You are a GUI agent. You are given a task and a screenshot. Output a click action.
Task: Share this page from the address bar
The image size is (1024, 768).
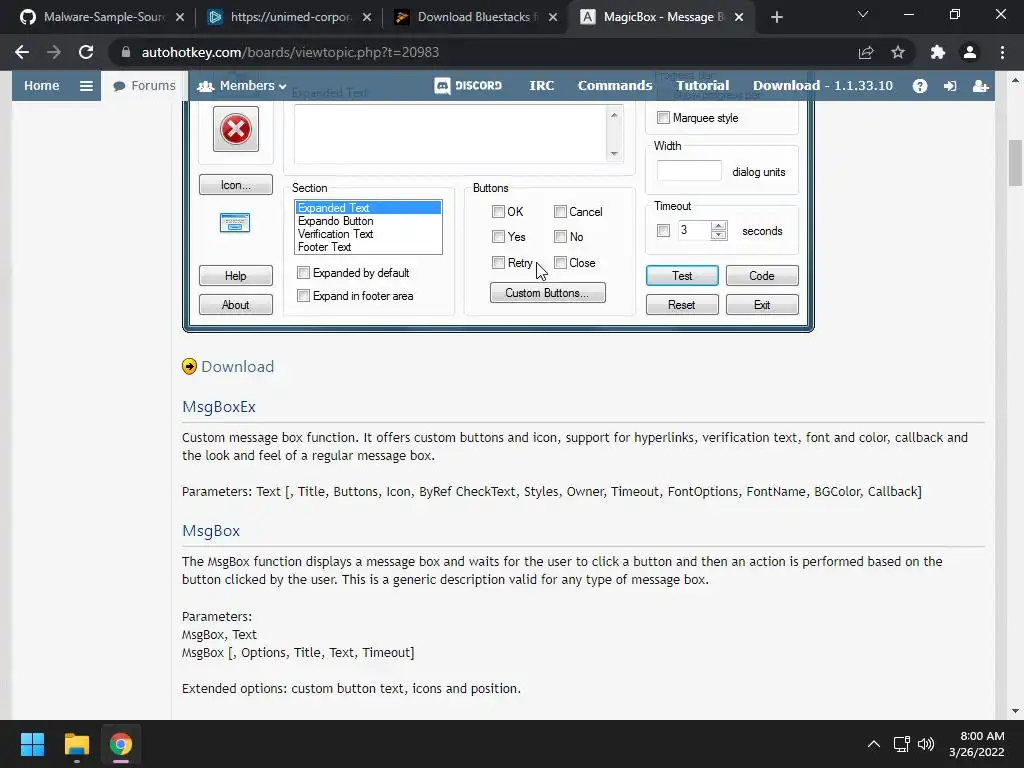[866, 52]
